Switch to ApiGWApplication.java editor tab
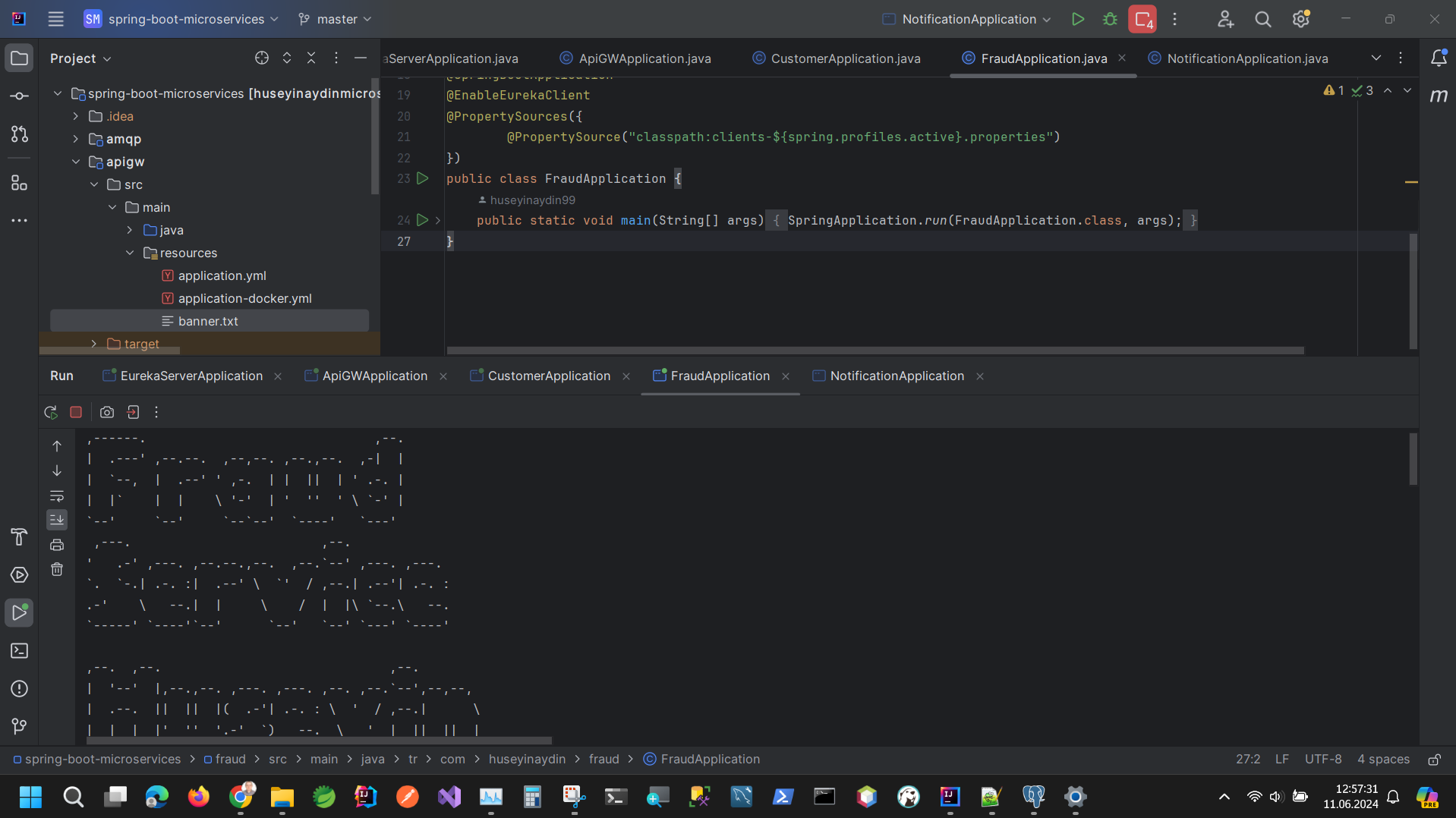The image size is (1456, 818). coord(635,58)
